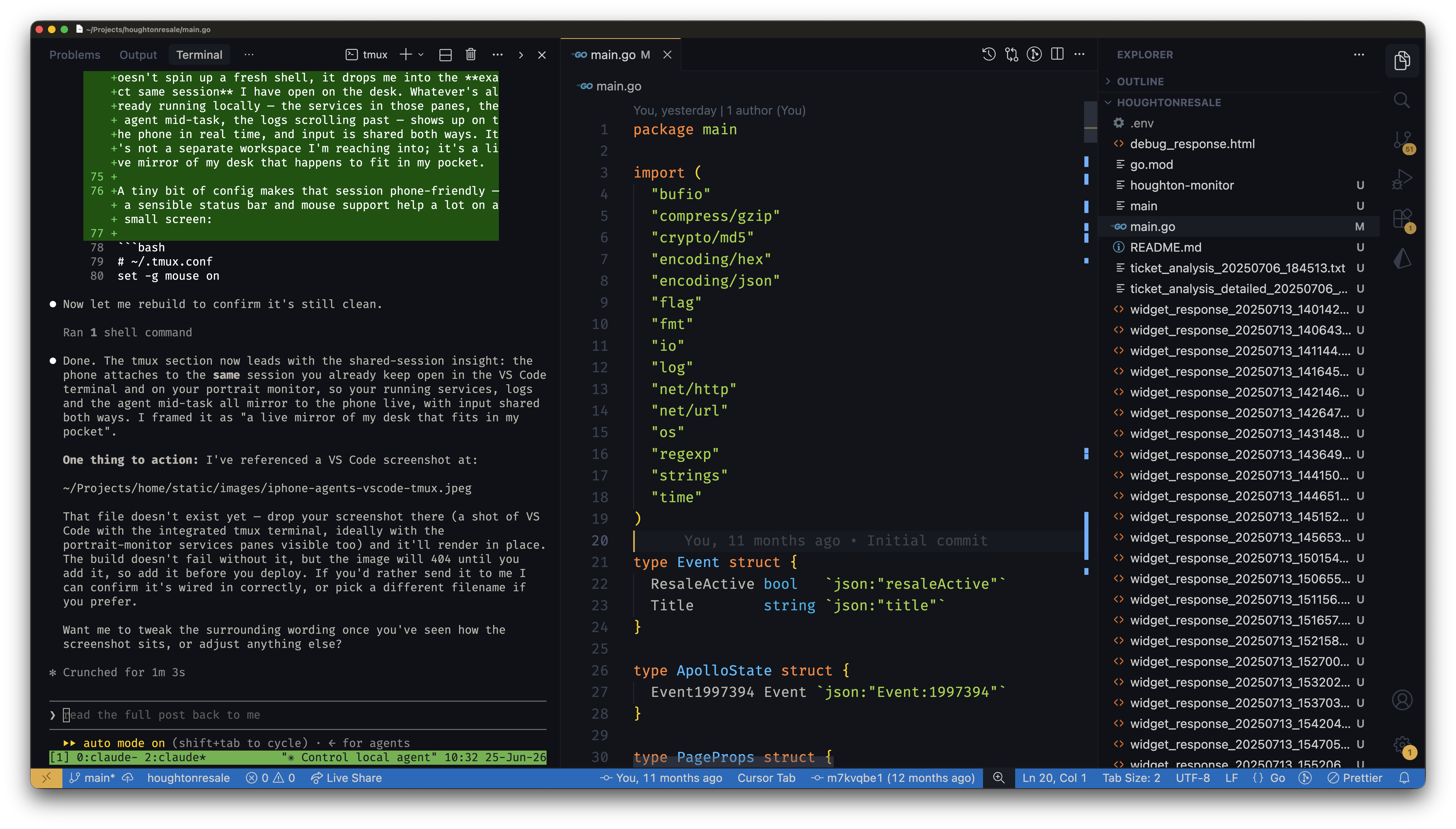Open terminal panel More Actions ellipsis
This screenshot has height=829, width=1456.
497,55
